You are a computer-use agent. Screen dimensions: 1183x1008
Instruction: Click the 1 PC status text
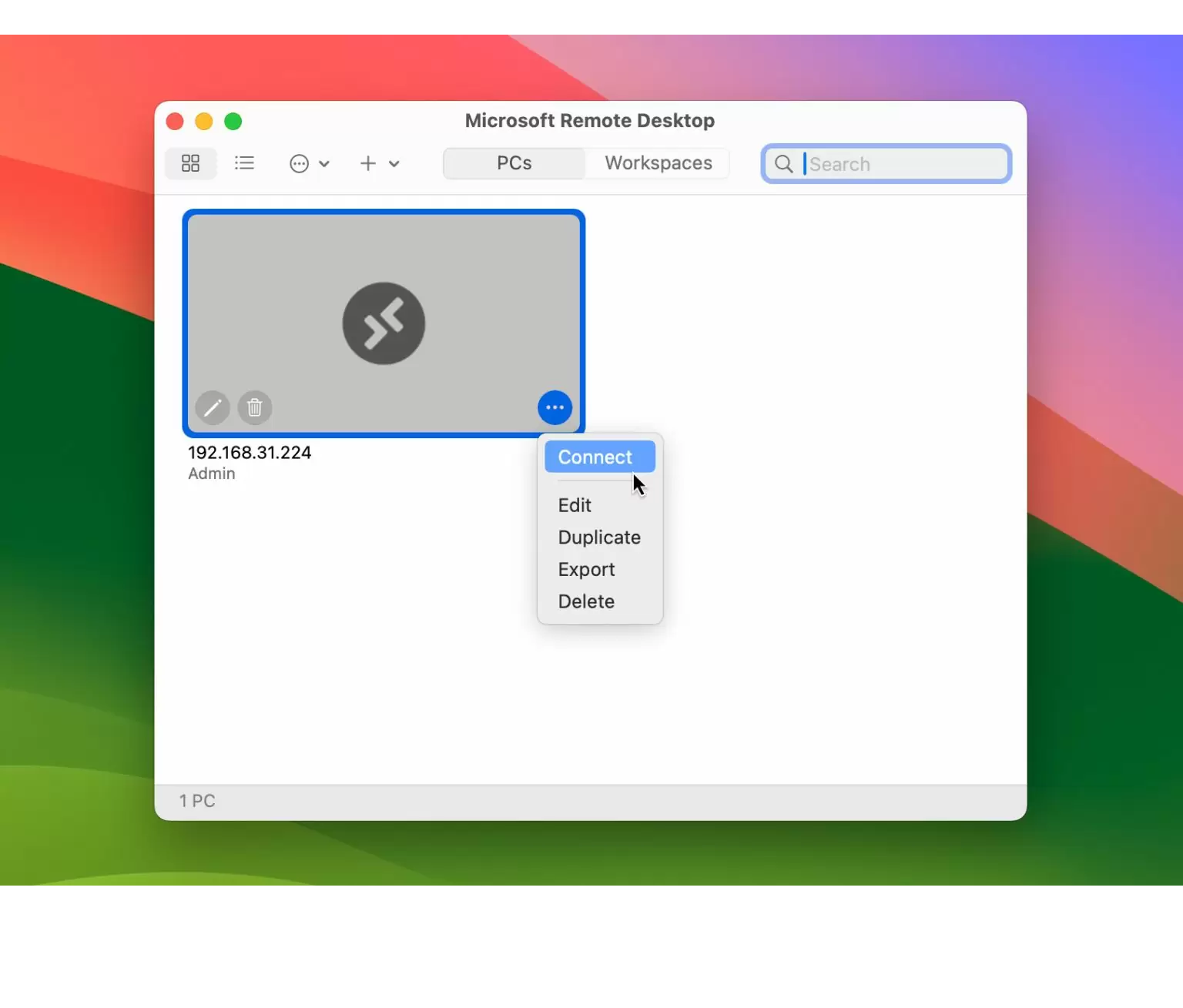click(197, 801)
